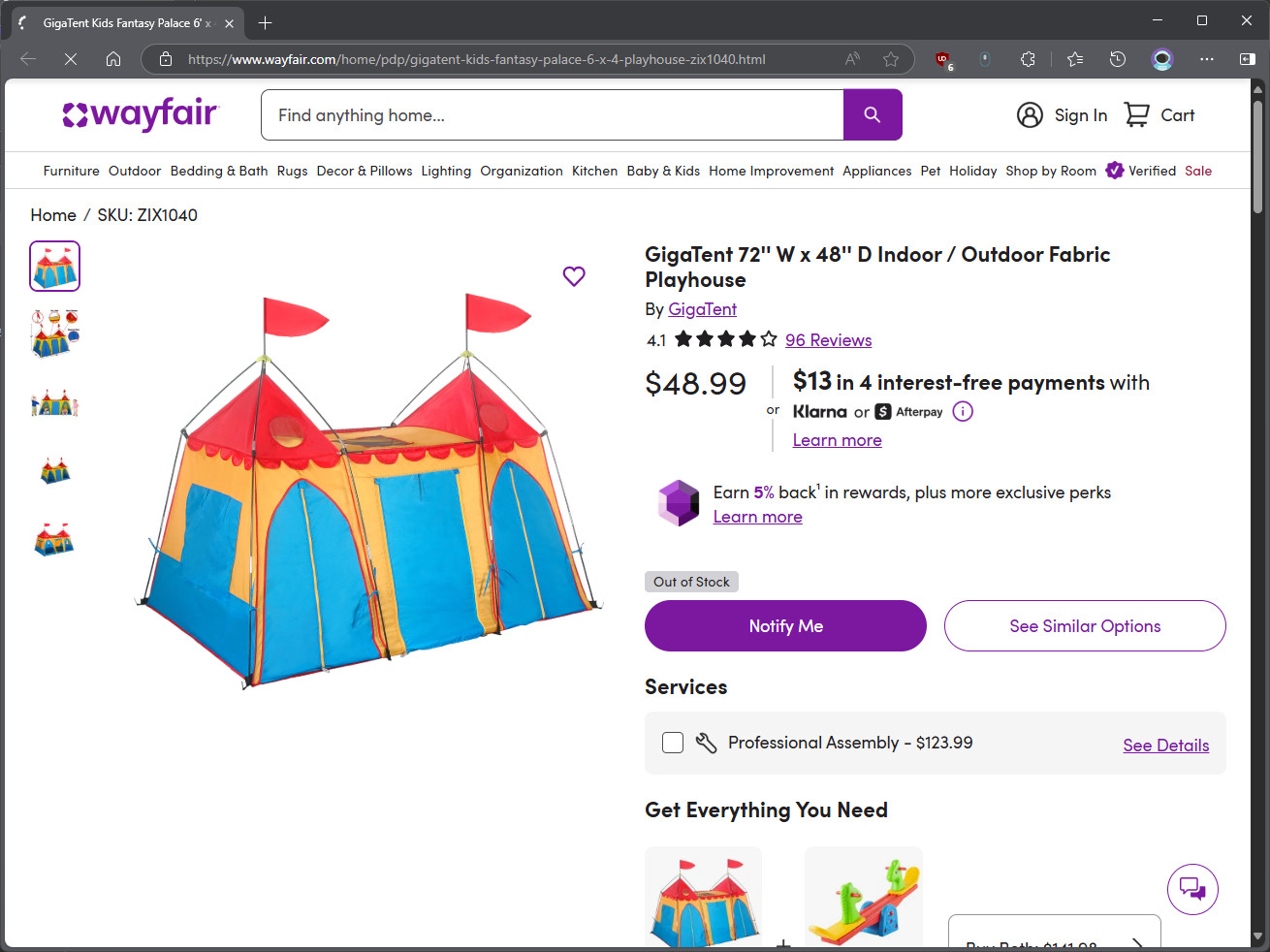This screenshot has width=1270, height=952.
Task: Click the Find anything home search field
Action: (x=553, y=115)
